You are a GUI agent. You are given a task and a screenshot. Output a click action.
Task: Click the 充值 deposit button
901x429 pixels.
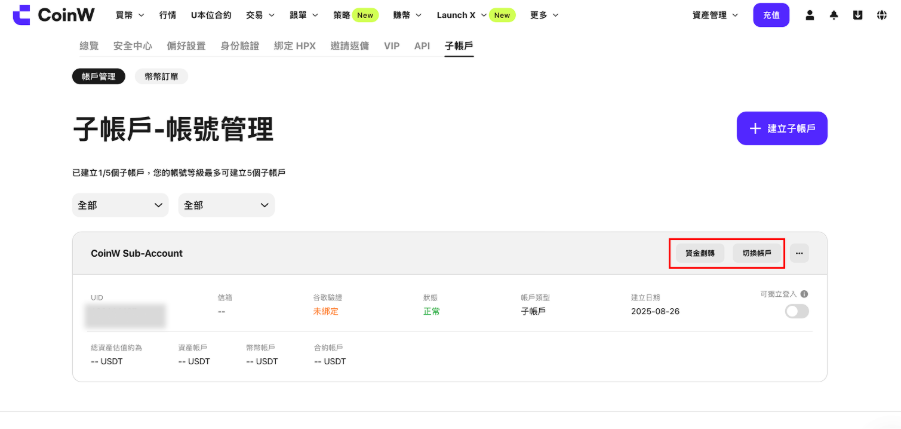tap(771, 16)
